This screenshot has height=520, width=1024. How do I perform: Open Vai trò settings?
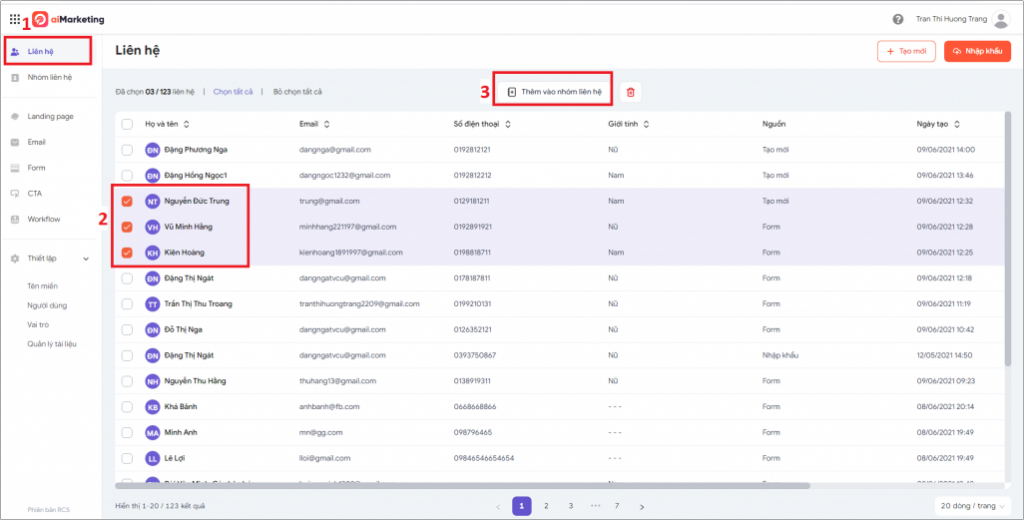click(38, 325)
